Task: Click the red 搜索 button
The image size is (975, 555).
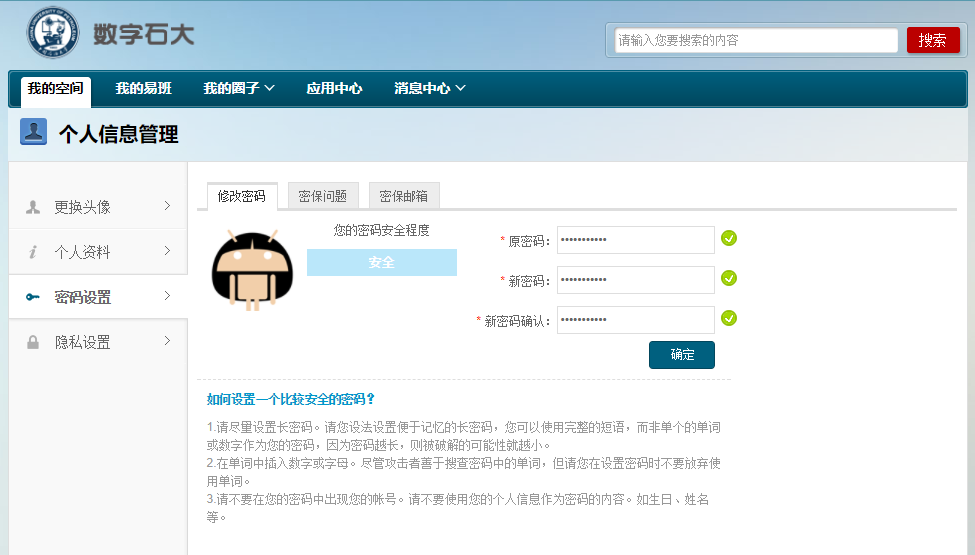Action: pos(933,40)
